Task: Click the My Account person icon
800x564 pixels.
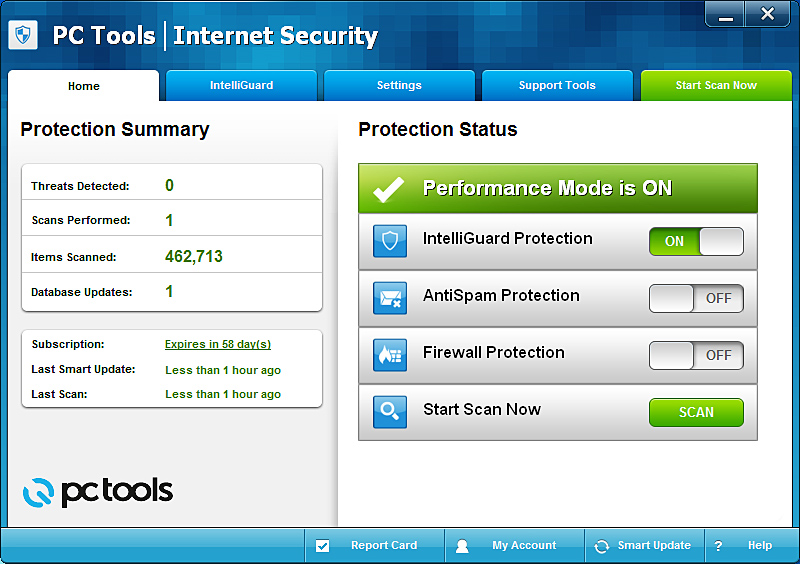Action: (x=462, y=546)
